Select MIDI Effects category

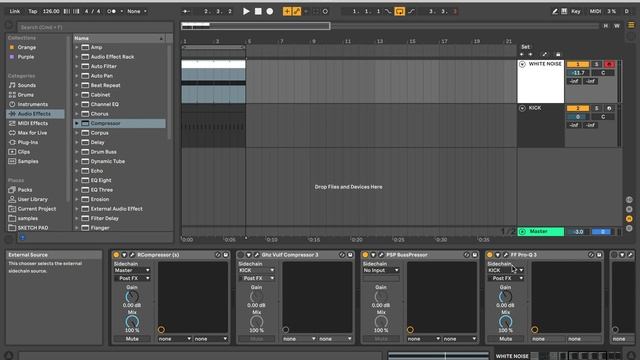pos(33,123)
